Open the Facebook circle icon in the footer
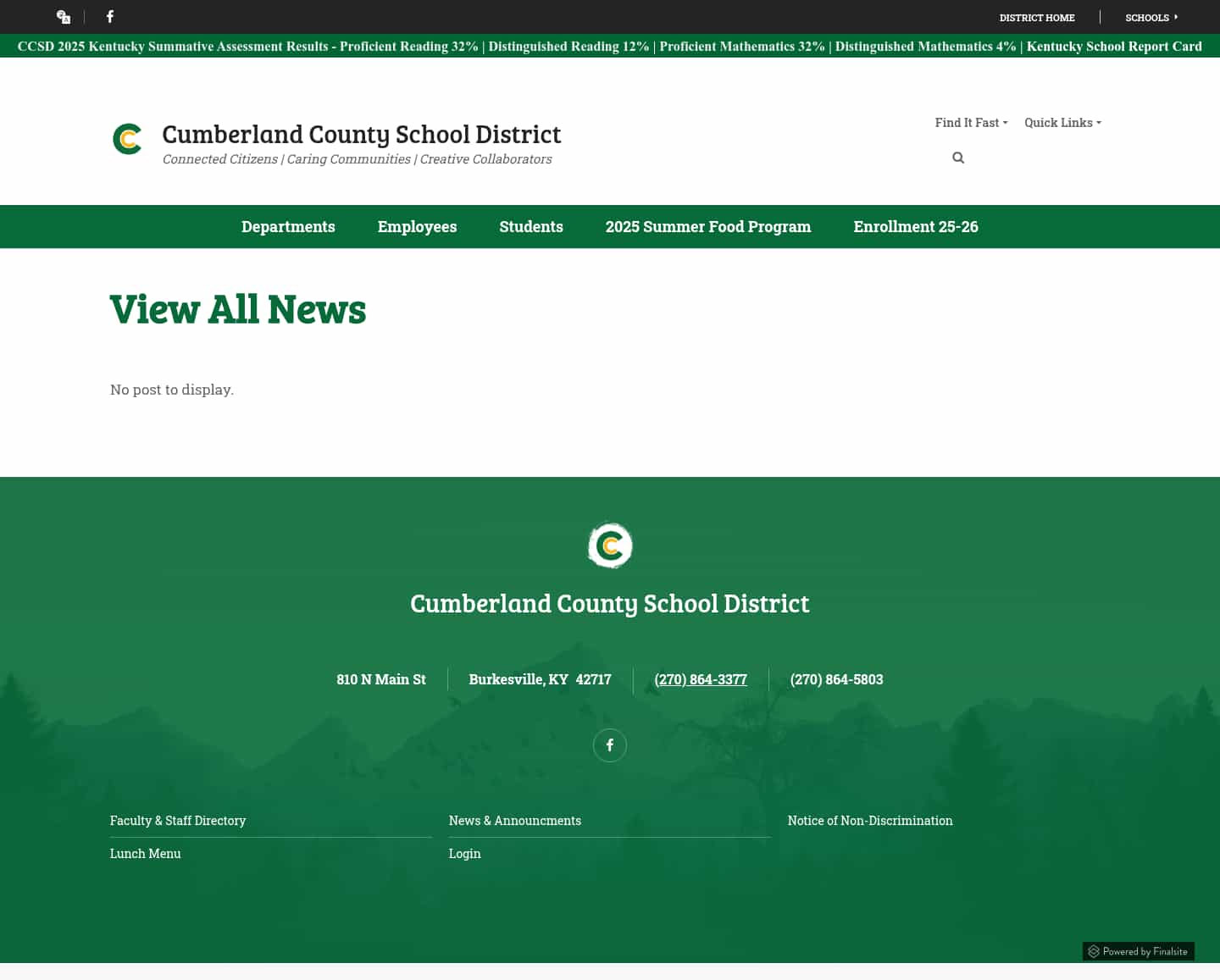Viewport: 1220px width, 980px height. [x=609, y=745]
